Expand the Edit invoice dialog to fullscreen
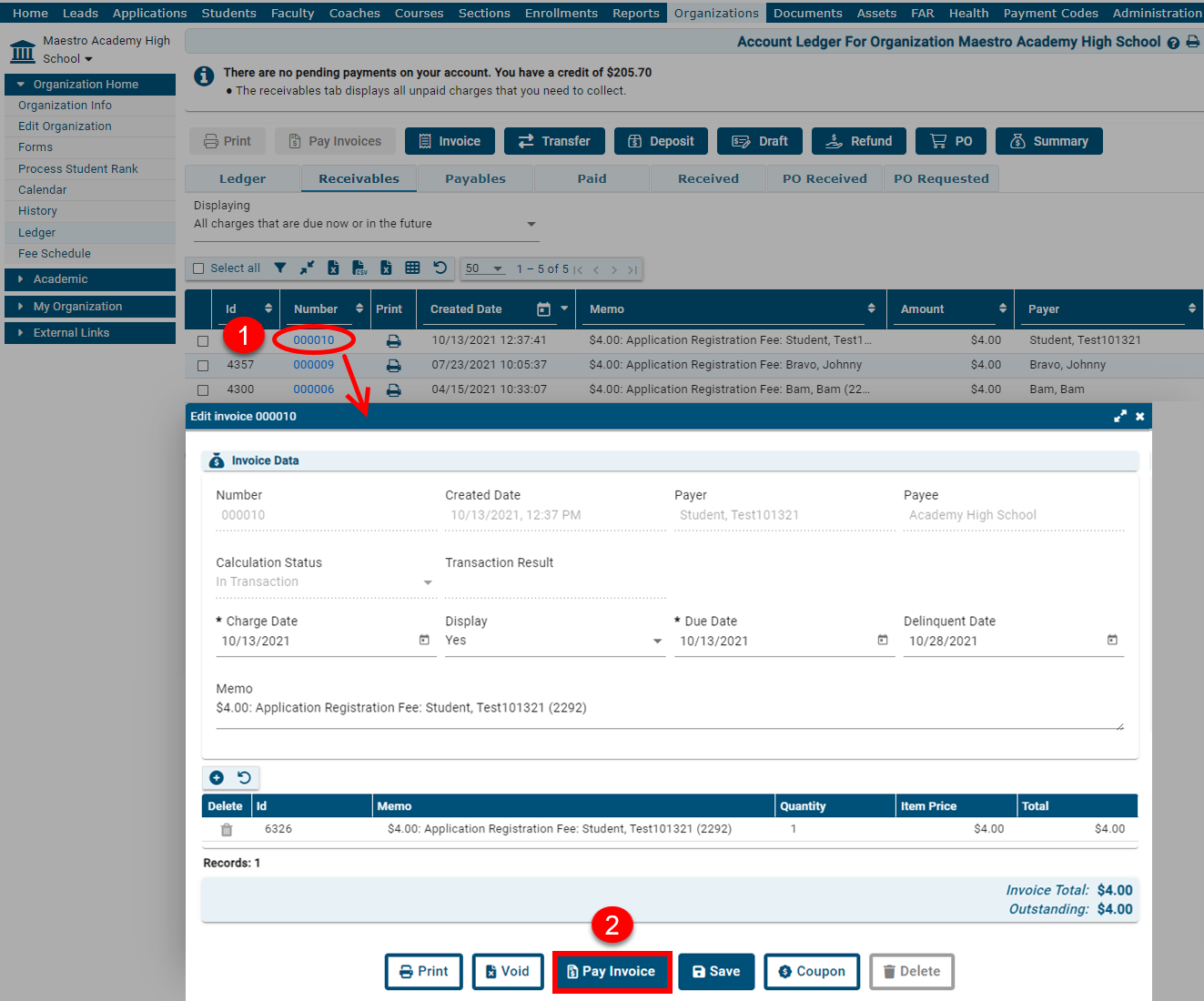 pos(1120,416)
